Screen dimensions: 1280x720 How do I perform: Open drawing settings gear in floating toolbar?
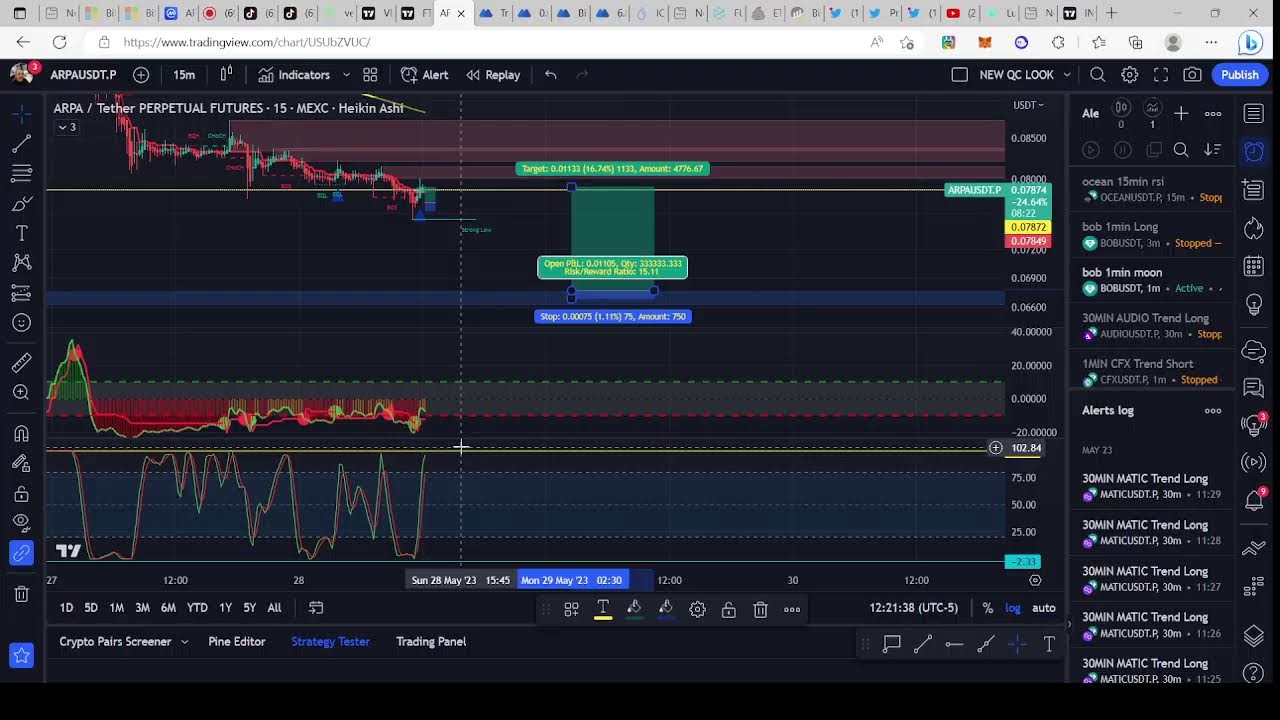697,609
